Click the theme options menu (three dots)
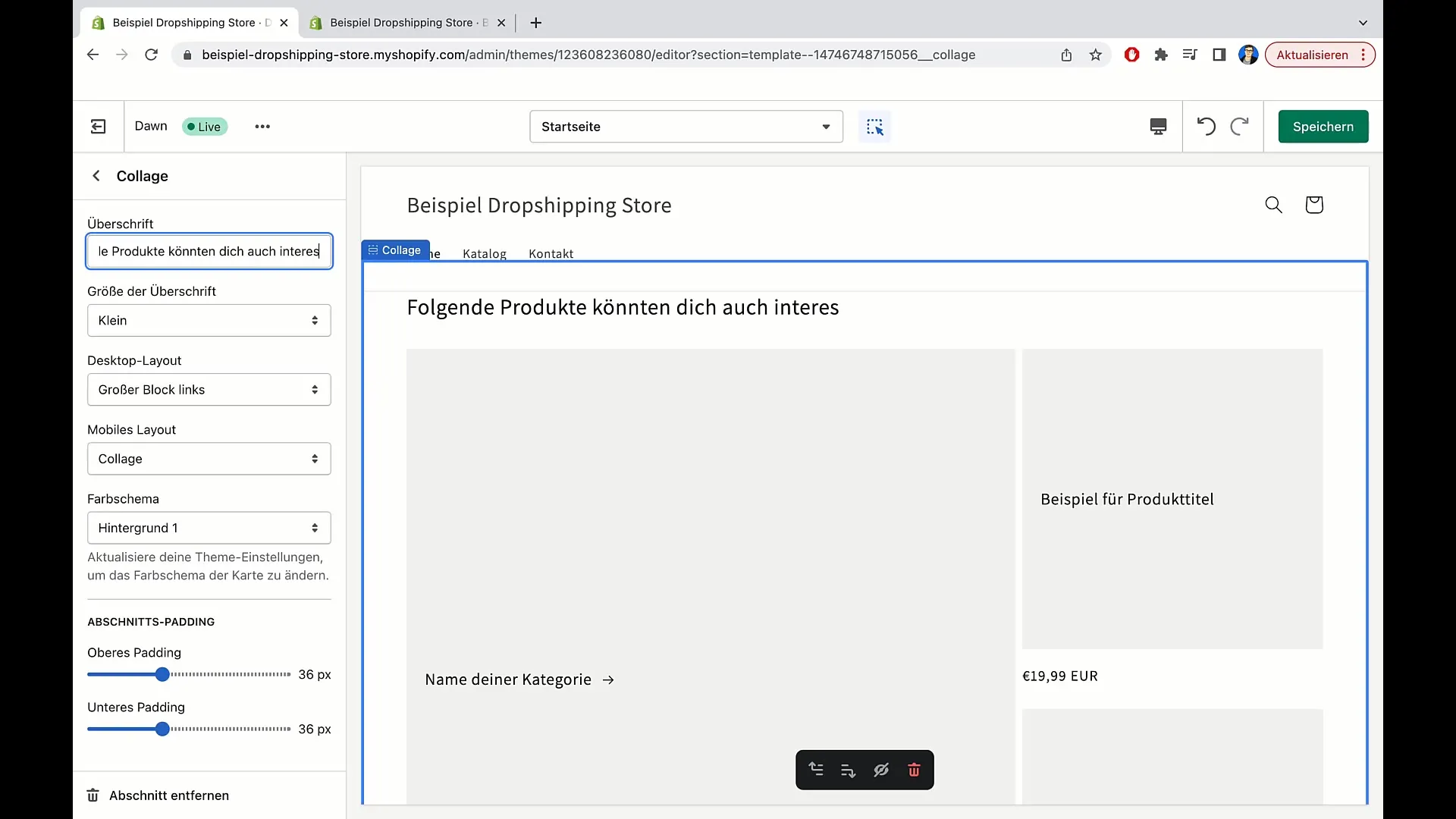 (262, 126)
